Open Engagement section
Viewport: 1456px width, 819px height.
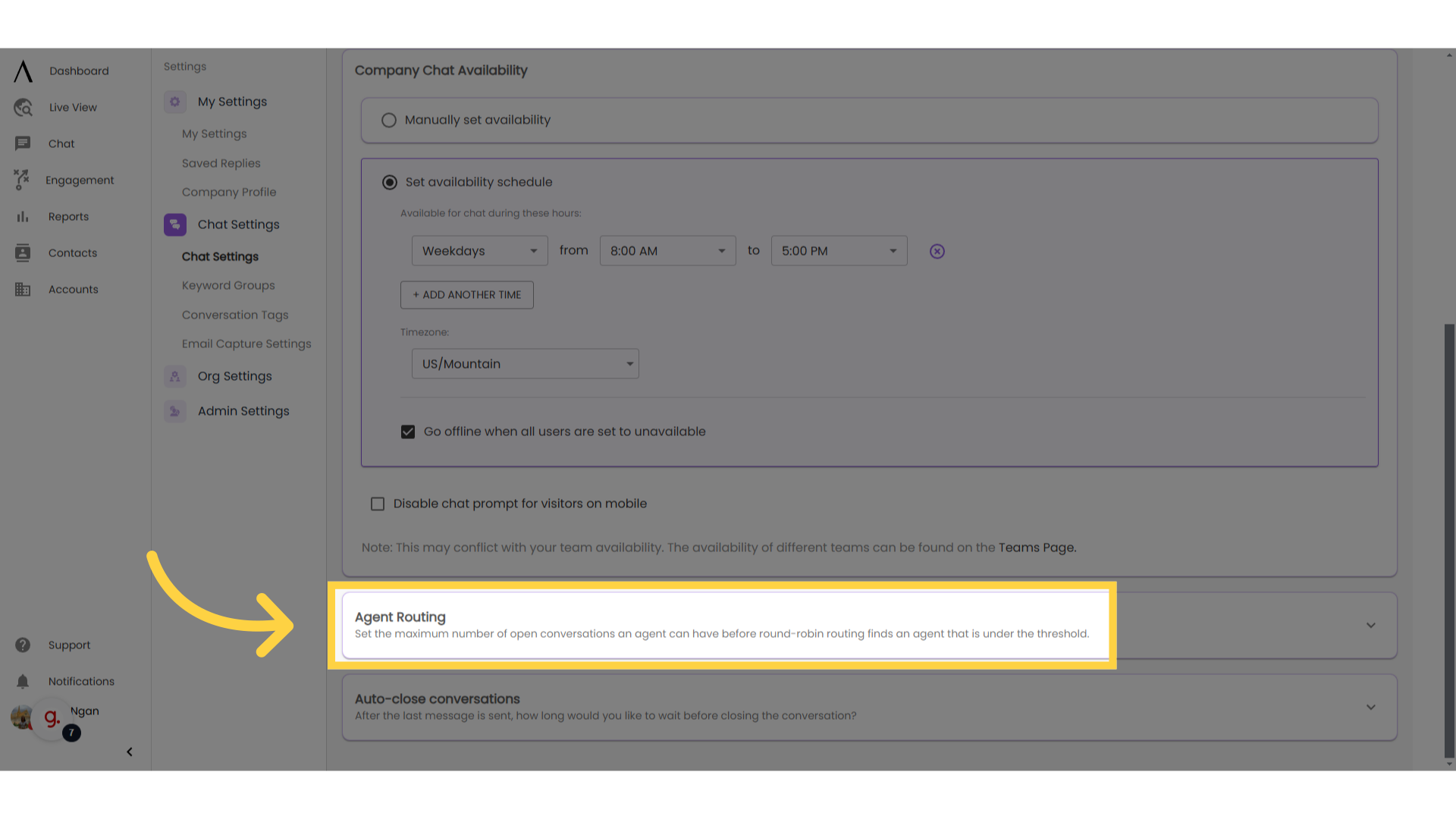tap(80, 180)
